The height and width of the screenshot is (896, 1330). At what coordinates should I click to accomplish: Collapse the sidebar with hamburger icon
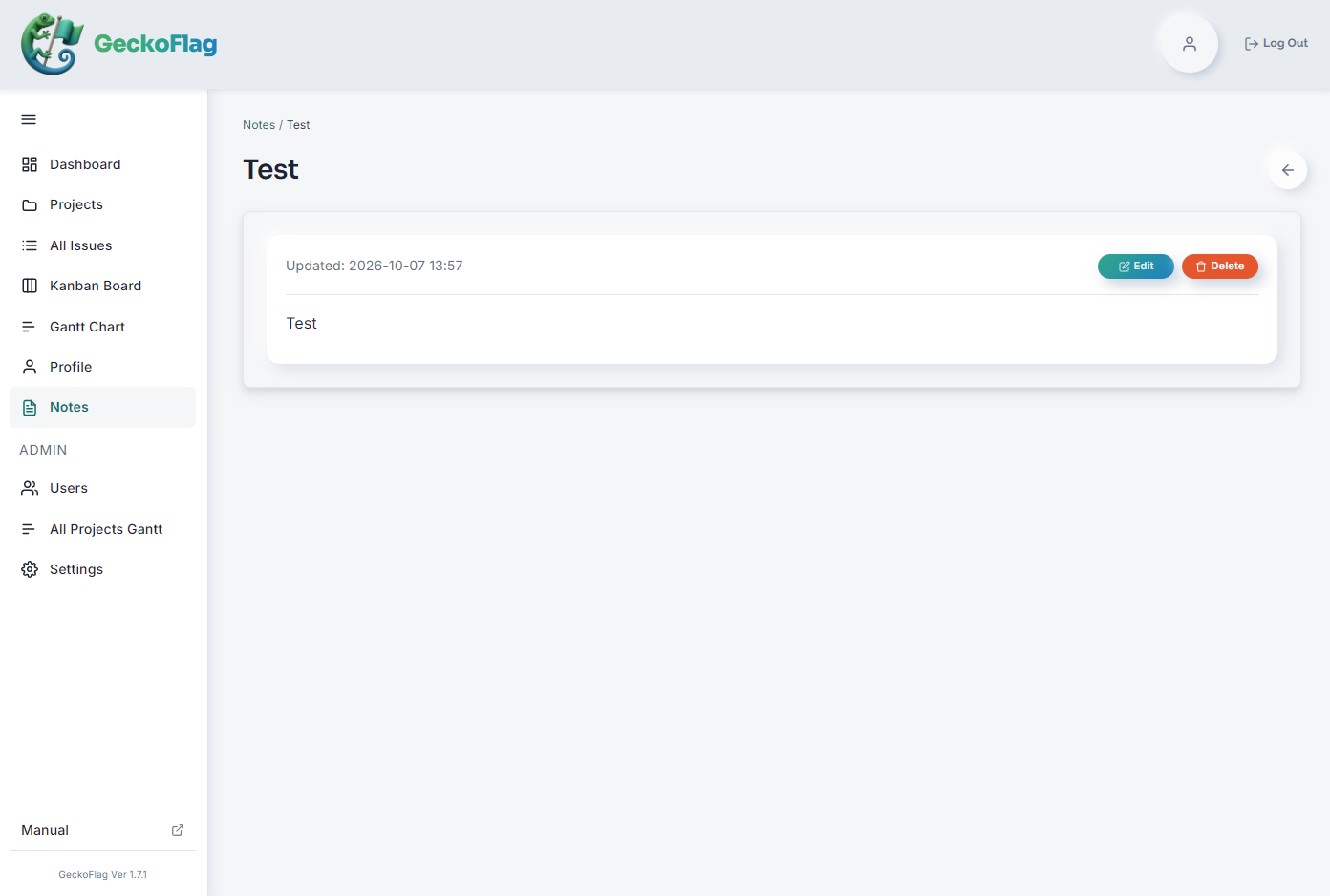(x=29, y=119)
